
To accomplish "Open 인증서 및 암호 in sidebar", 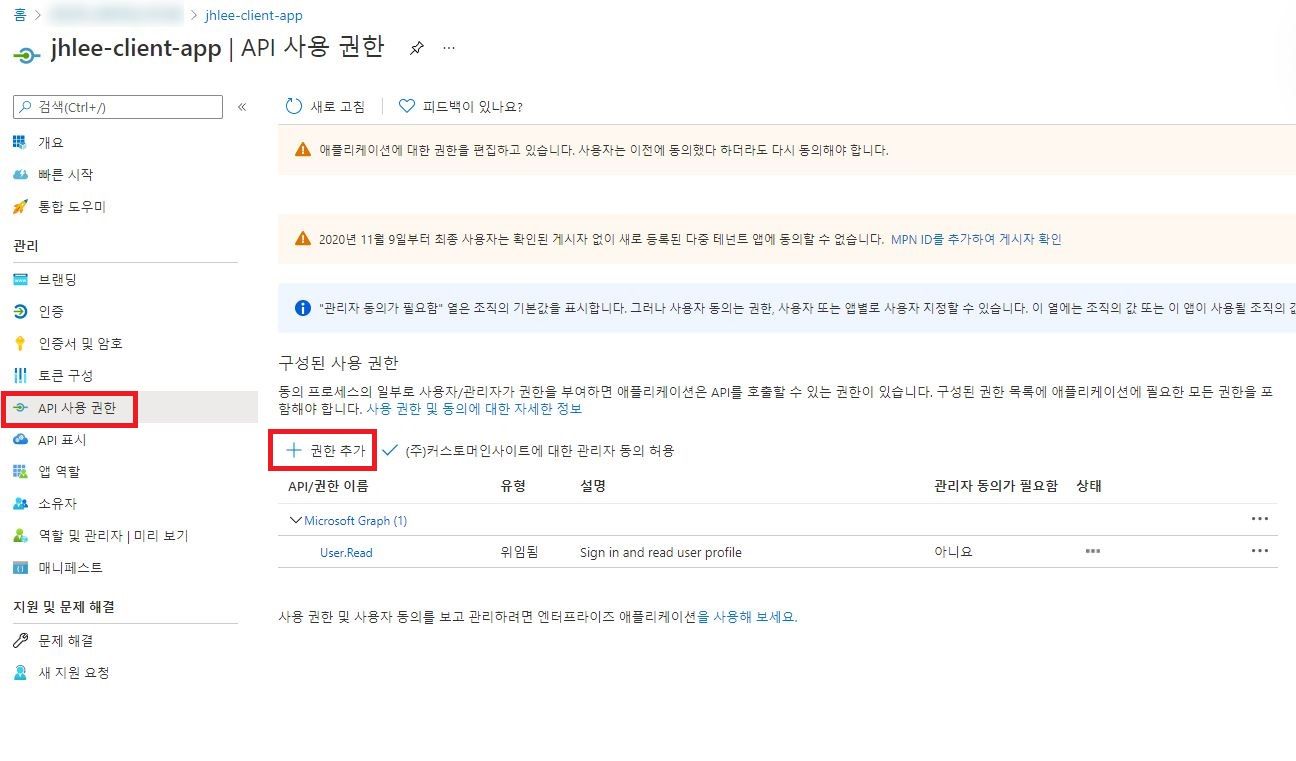I will [80, 343].
